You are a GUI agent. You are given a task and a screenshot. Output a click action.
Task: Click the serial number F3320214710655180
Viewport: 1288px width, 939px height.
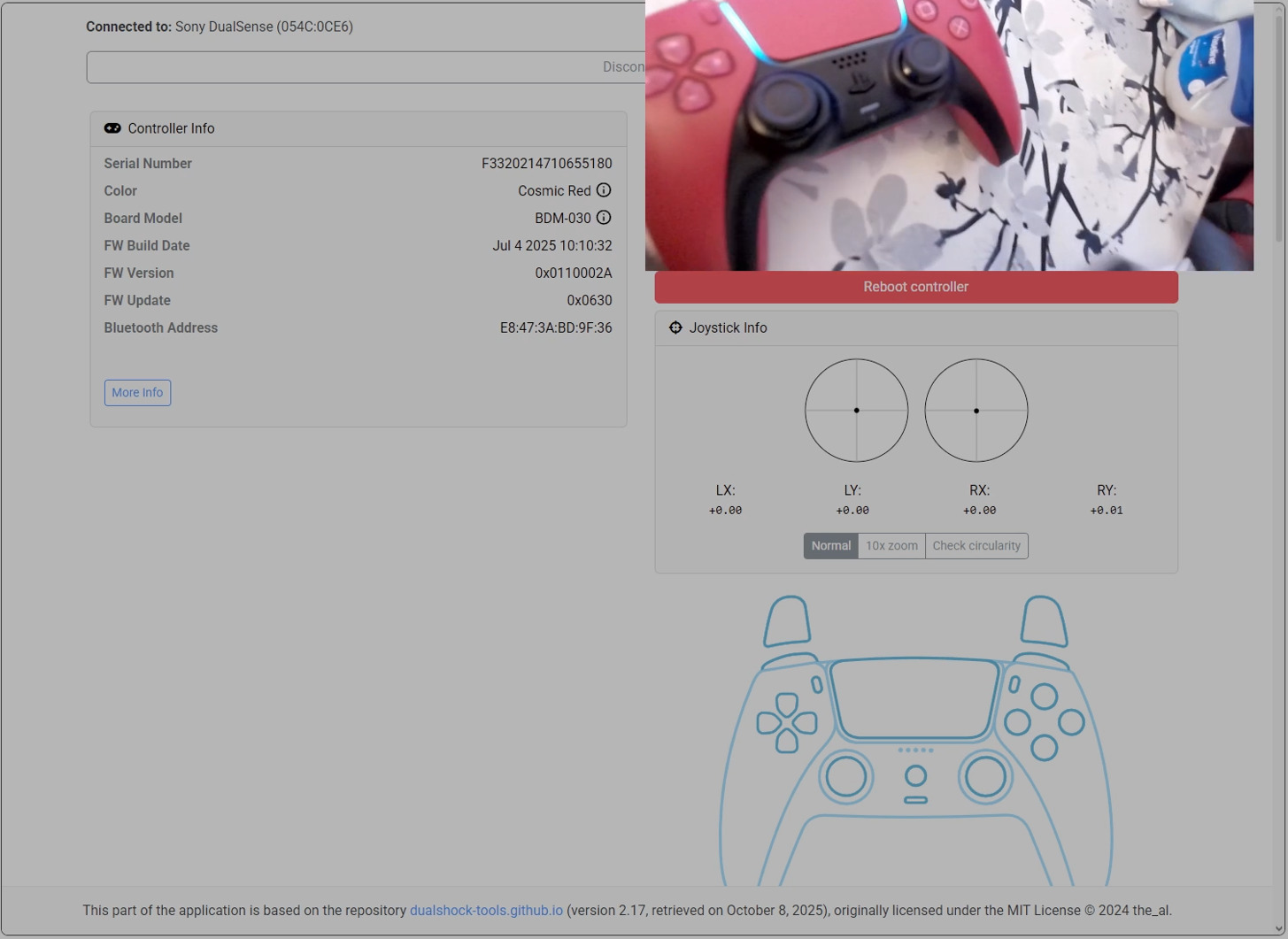pos(547,164)
